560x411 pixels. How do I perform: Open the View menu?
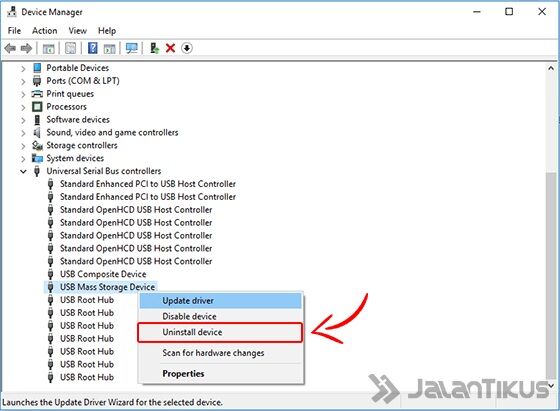click(x=78, y=31)
